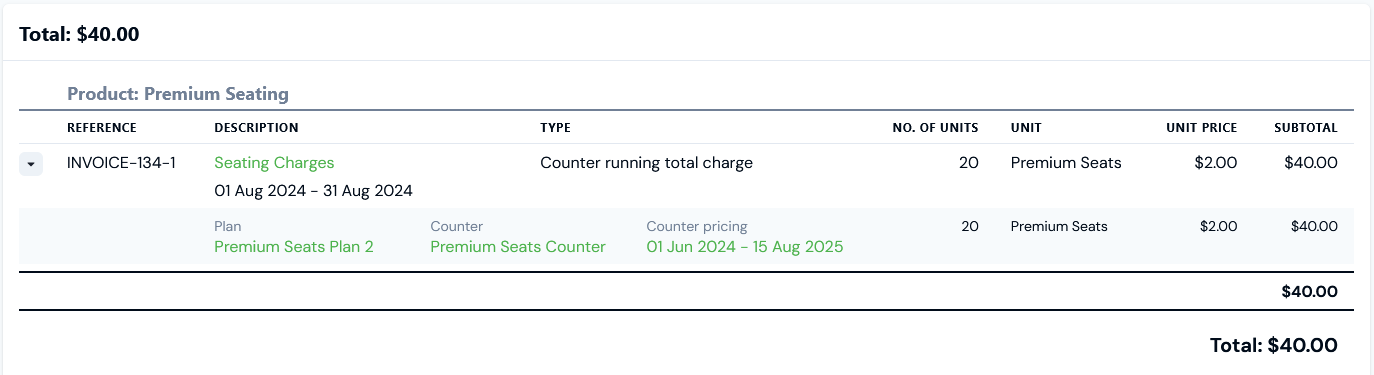Open counter pricing 01 Jun 2024 - 15 Aug 2025
This screenshot has width=1374, height=375.
(745, 246)
